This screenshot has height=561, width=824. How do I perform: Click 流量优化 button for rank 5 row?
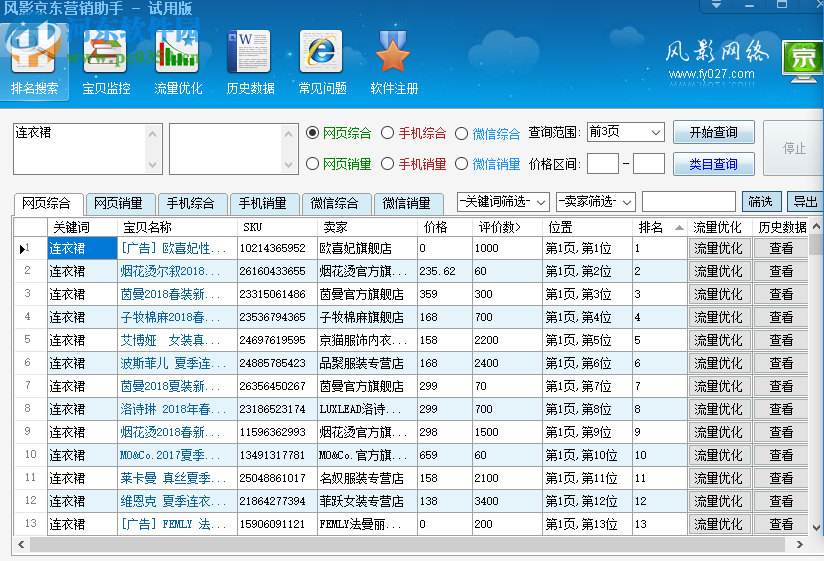pos(718,340)
